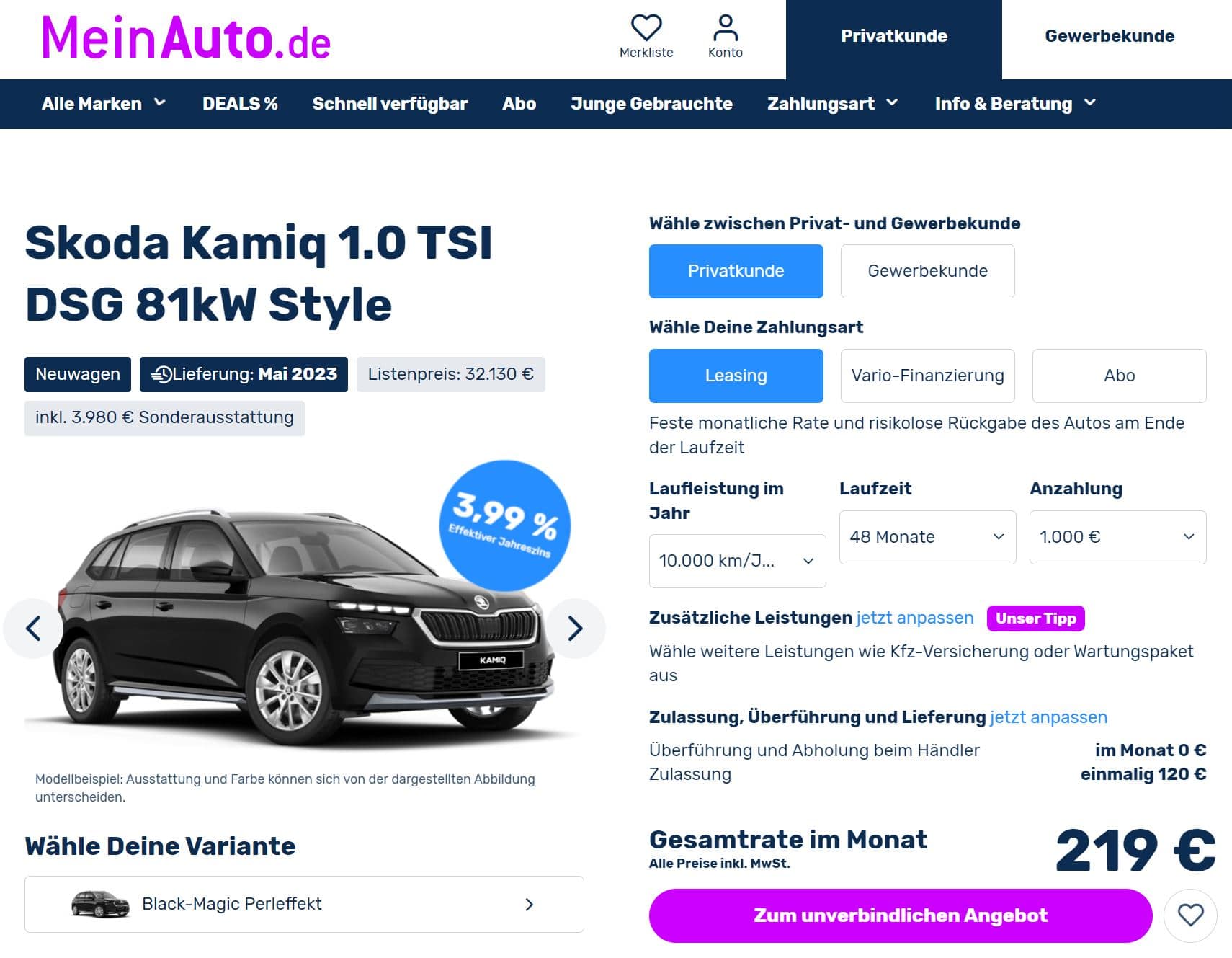
Task: Open the Alle Marken menu
Action: pyautogui.click(x=104, y=104)
